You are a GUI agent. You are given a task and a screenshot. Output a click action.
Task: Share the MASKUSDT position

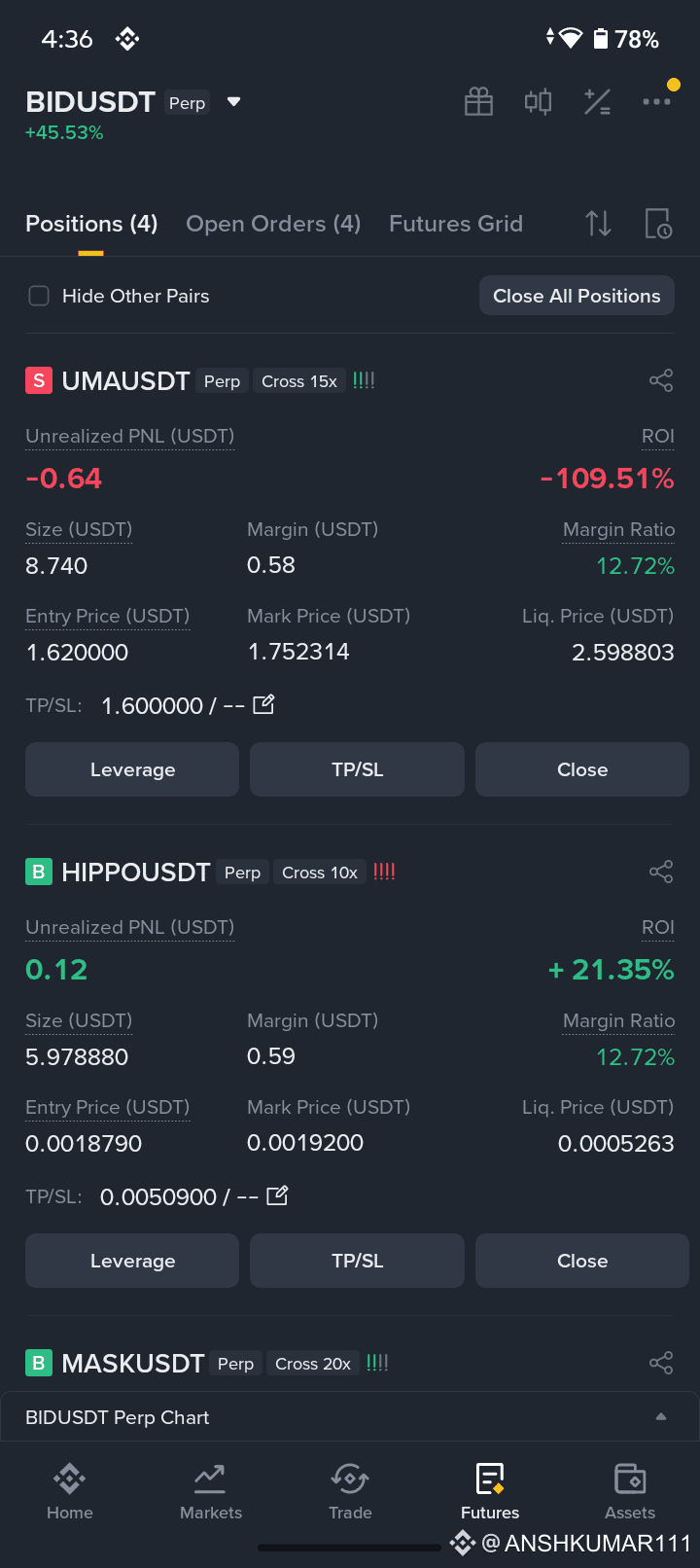(x=661, y=1363)
